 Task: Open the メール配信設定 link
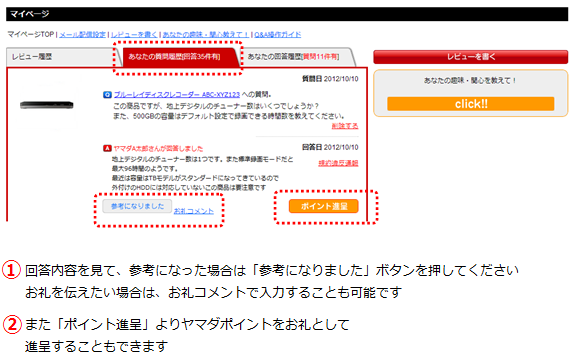(82, 34)
